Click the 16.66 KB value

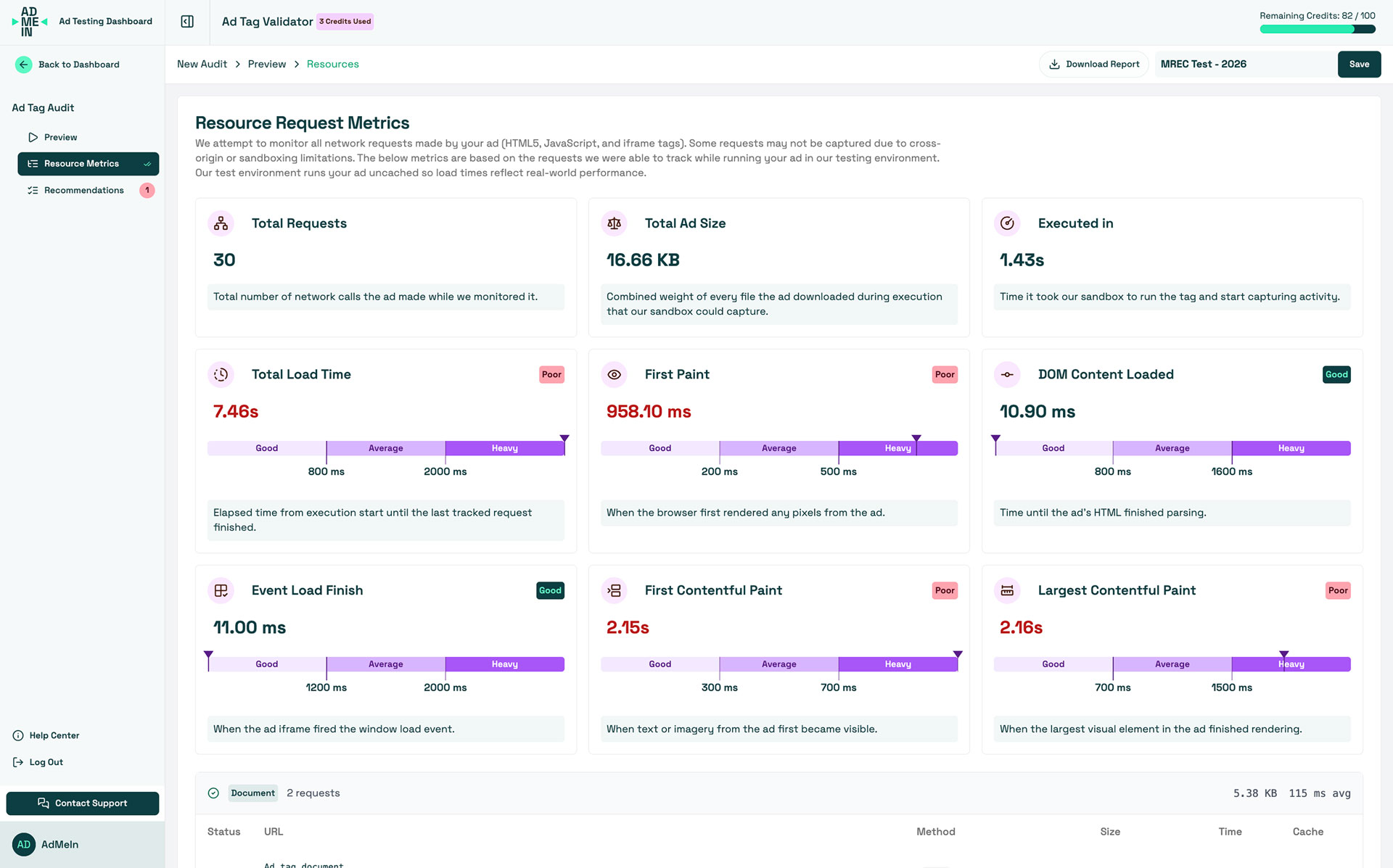(643, 260)
